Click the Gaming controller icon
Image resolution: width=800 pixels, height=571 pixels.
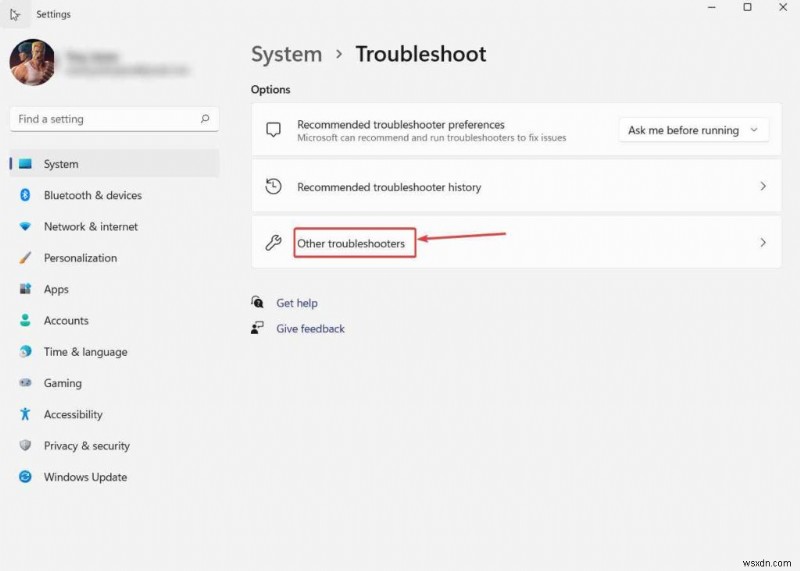pos(25,383)
